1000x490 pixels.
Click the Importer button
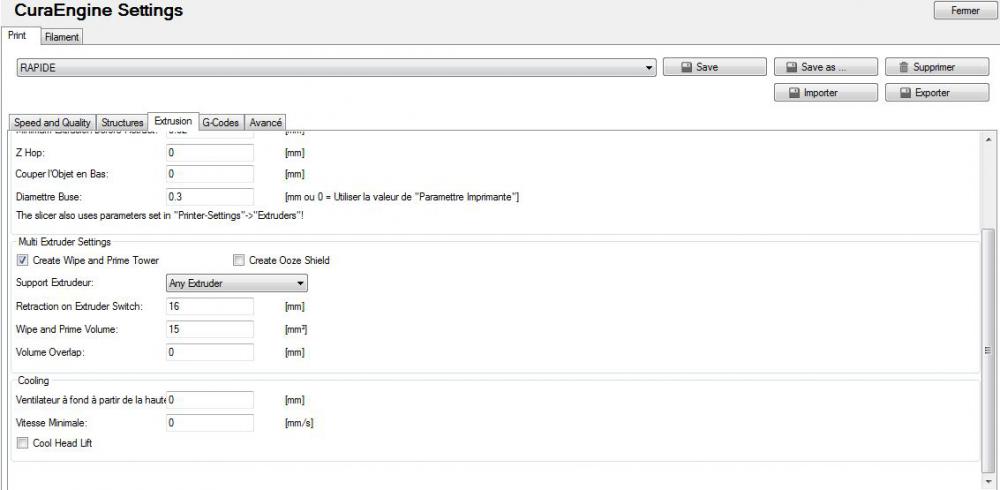826,93
